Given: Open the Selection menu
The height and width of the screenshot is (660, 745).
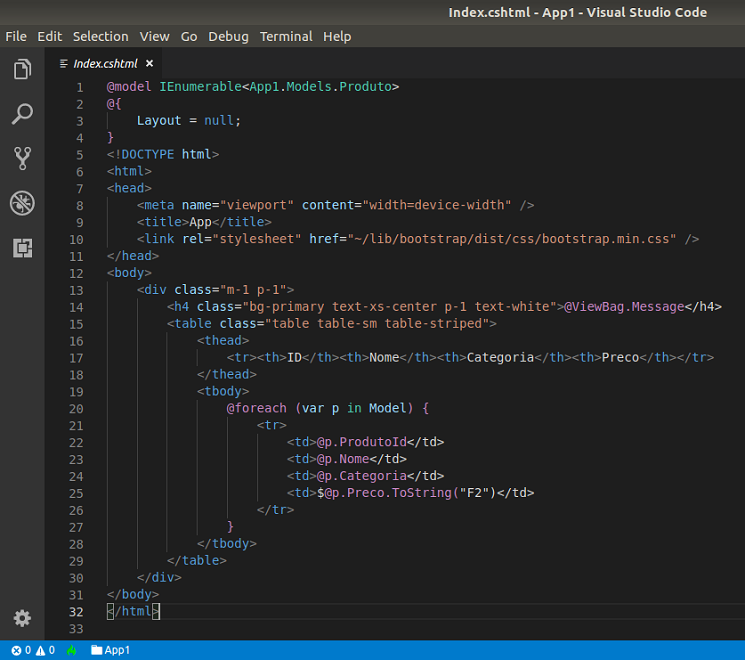Looking at the screenshot, I should [x=101, y=36].
